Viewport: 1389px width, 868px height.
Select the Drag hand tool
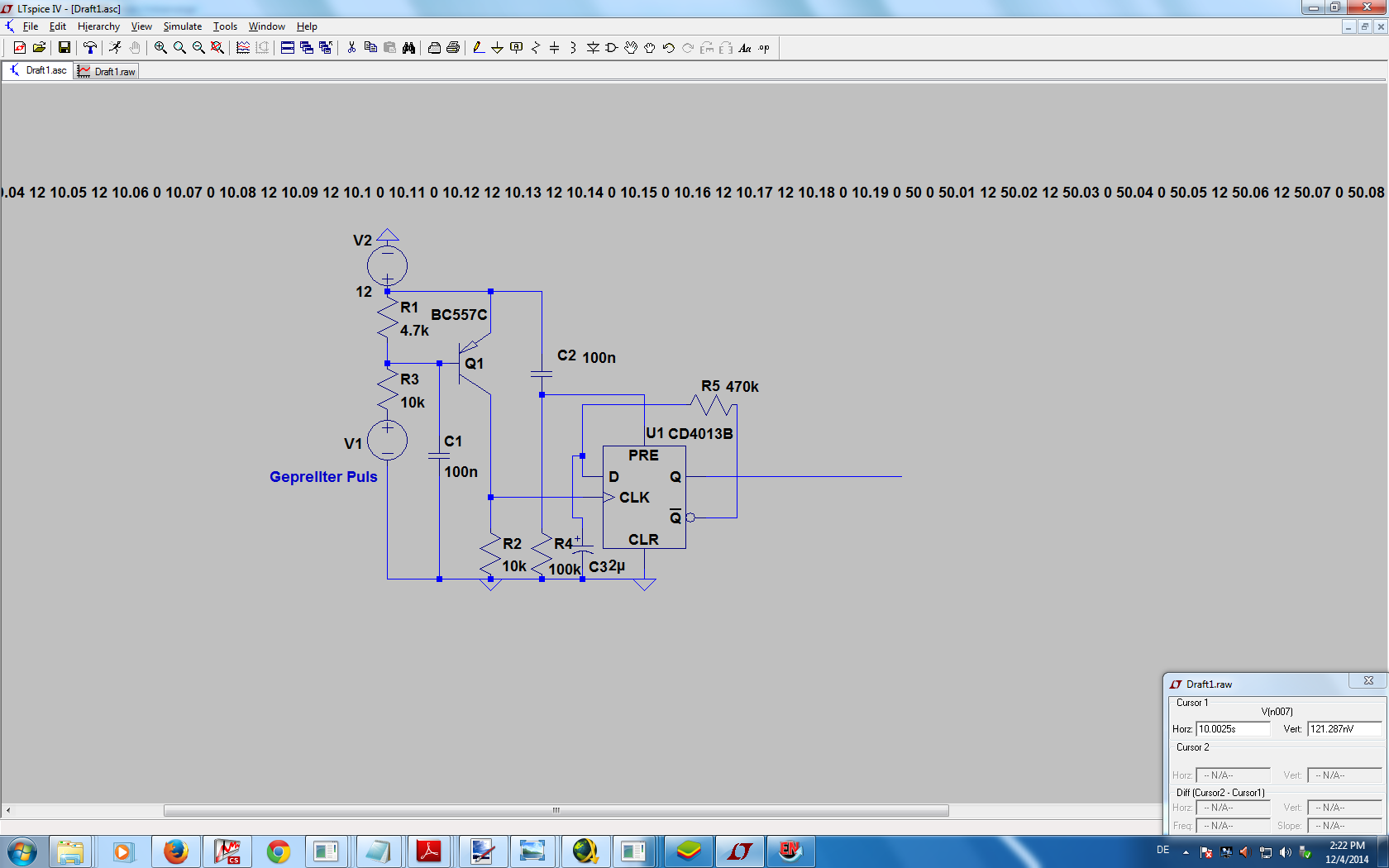(650, 48)
